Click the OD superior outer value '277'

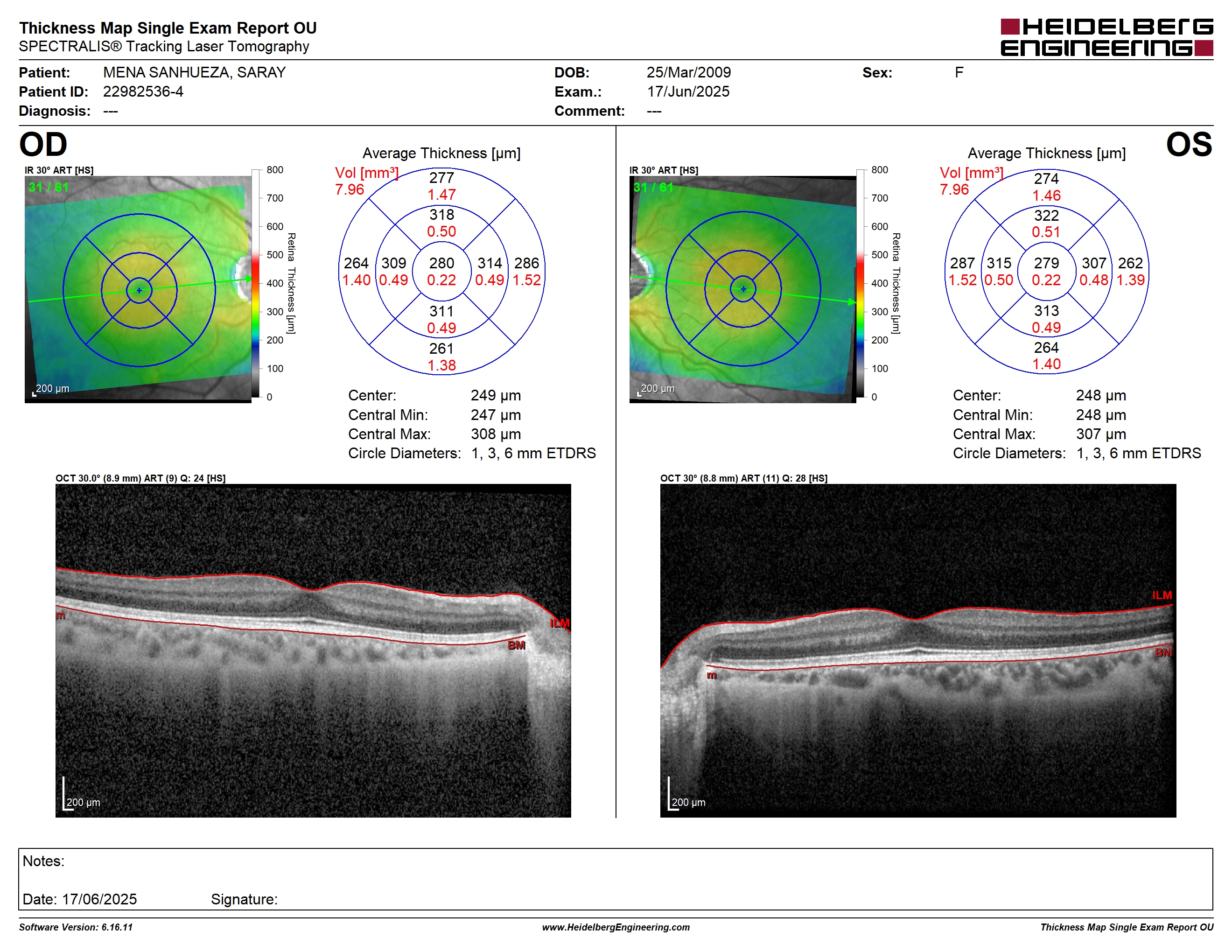(x=441, y=178)
